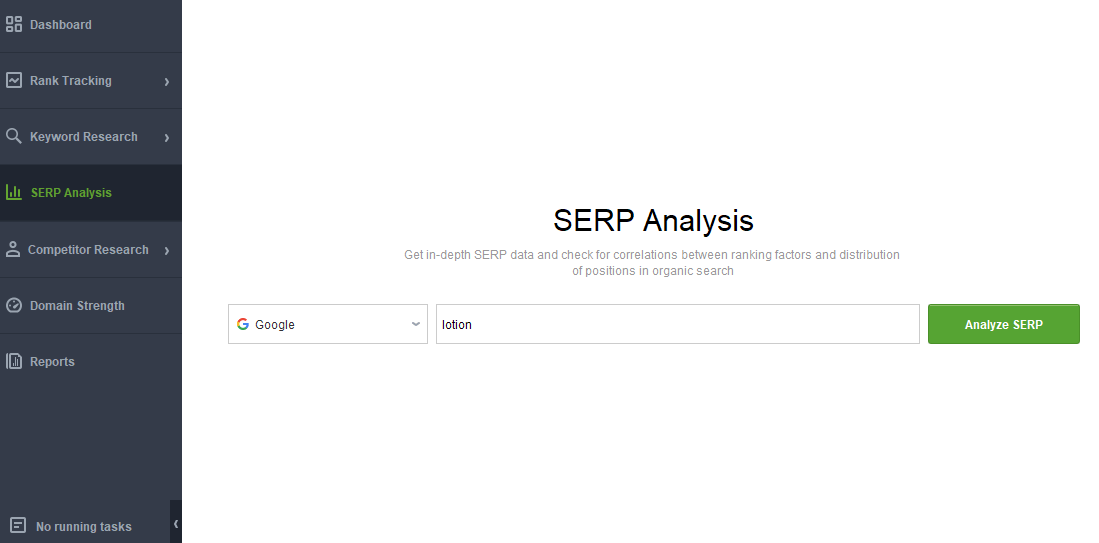Click the Analyze SERP button
The width and height of the screenshot is (1099, 543).
click(1004, 324)
